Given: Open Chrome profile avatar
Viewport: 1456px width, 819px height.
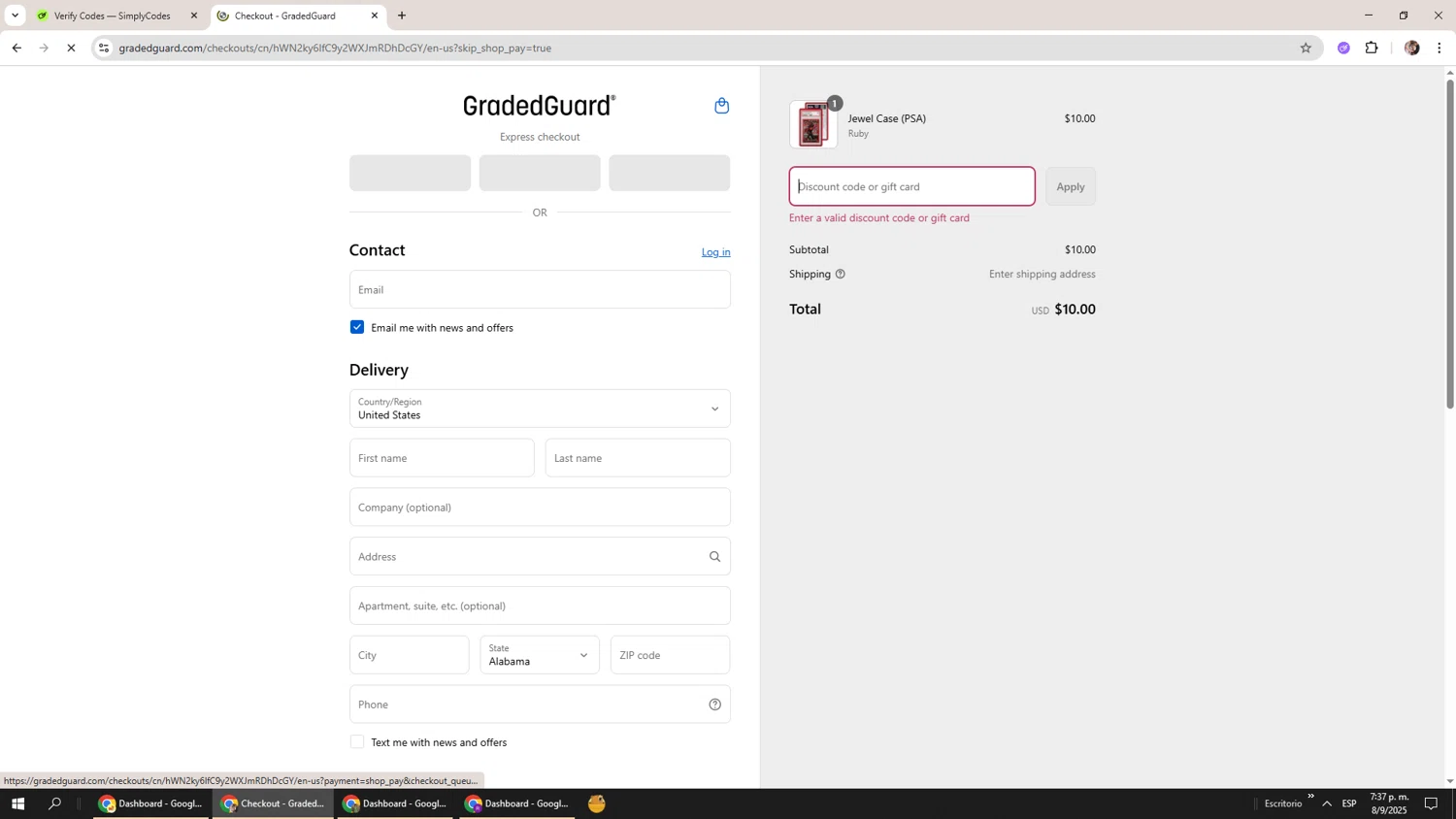Looking at the screenshot, I should point(1411,48).
